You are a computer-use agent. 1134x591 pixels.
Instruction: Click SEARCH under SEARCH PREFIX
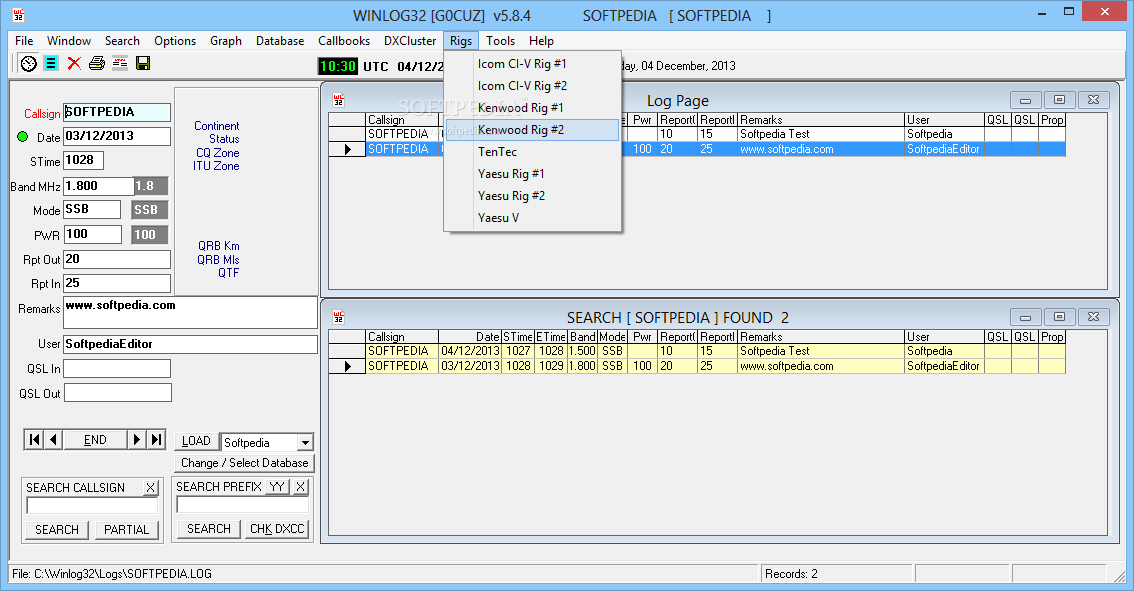point(209,529)
